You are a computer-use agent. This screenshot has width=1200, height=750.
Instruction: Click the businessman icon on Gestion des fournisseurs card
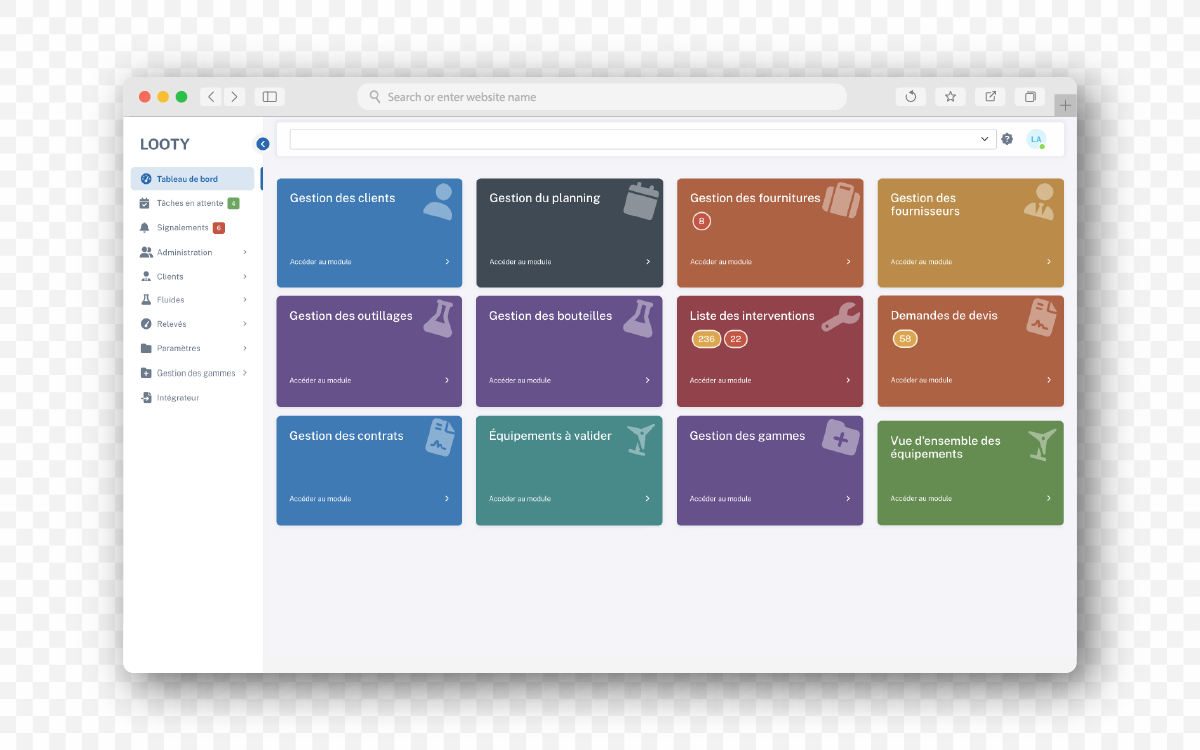(1039, 201)
